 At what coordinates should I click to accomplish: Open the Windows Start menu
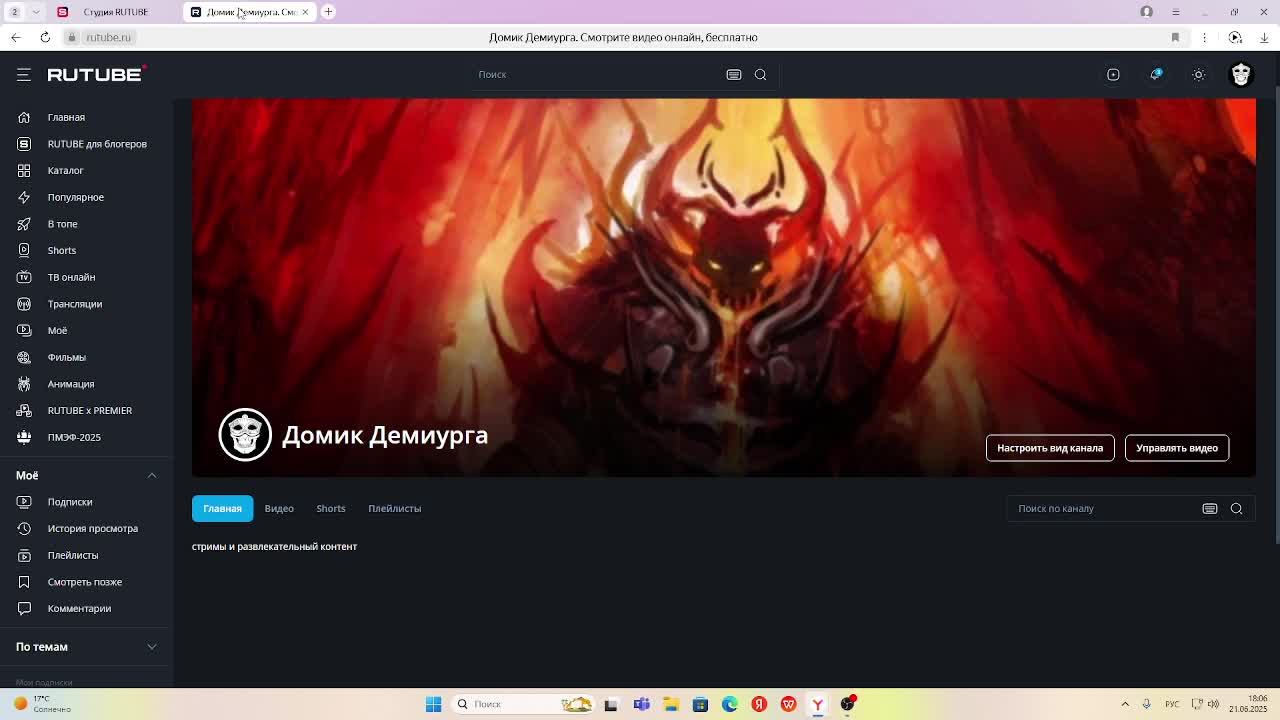coord(433,704)
